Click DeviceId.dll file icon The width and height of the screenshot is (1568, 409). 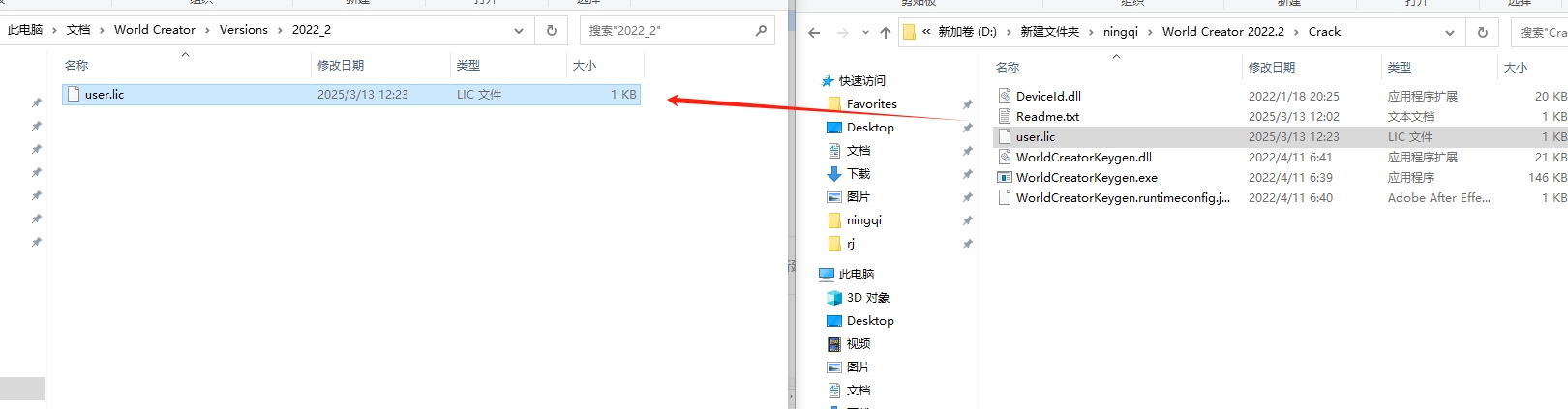tap(1005, 97)
